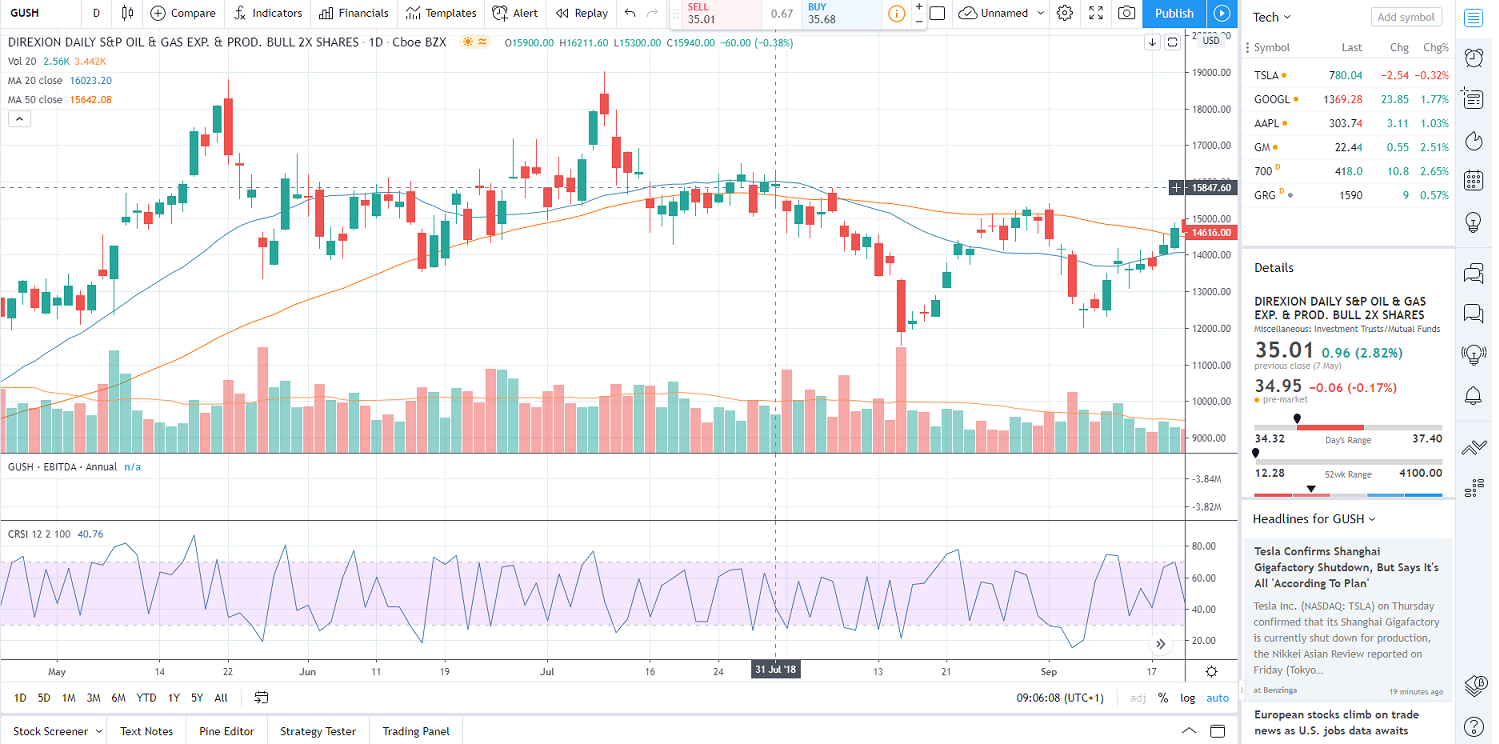The width and height of the screenshot is (1499, 744).
Task: Open the Help question mark icon
Action: 1473,725
